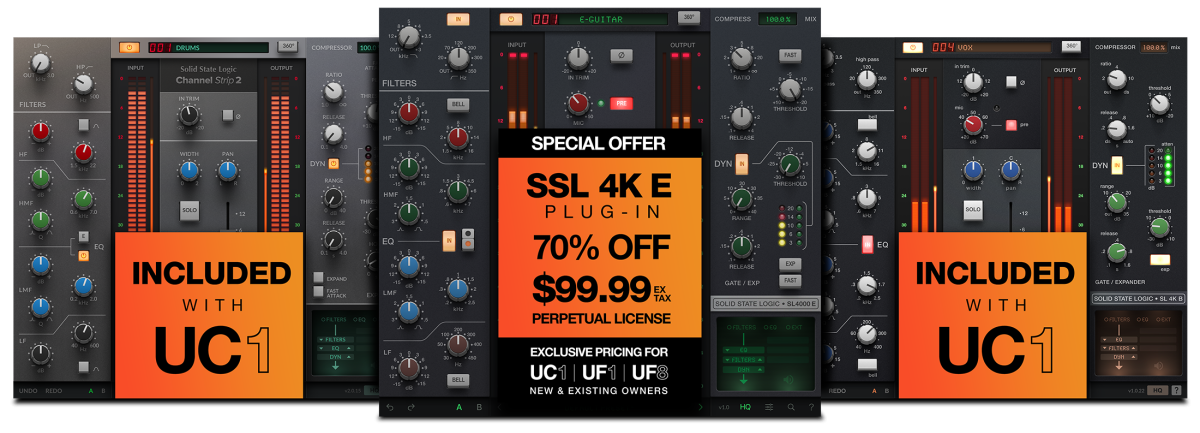Click the question mark help icon in the VOX plugin
Image resolution: width=1200 pixels, height=433 pixels.
[1175, 390]
